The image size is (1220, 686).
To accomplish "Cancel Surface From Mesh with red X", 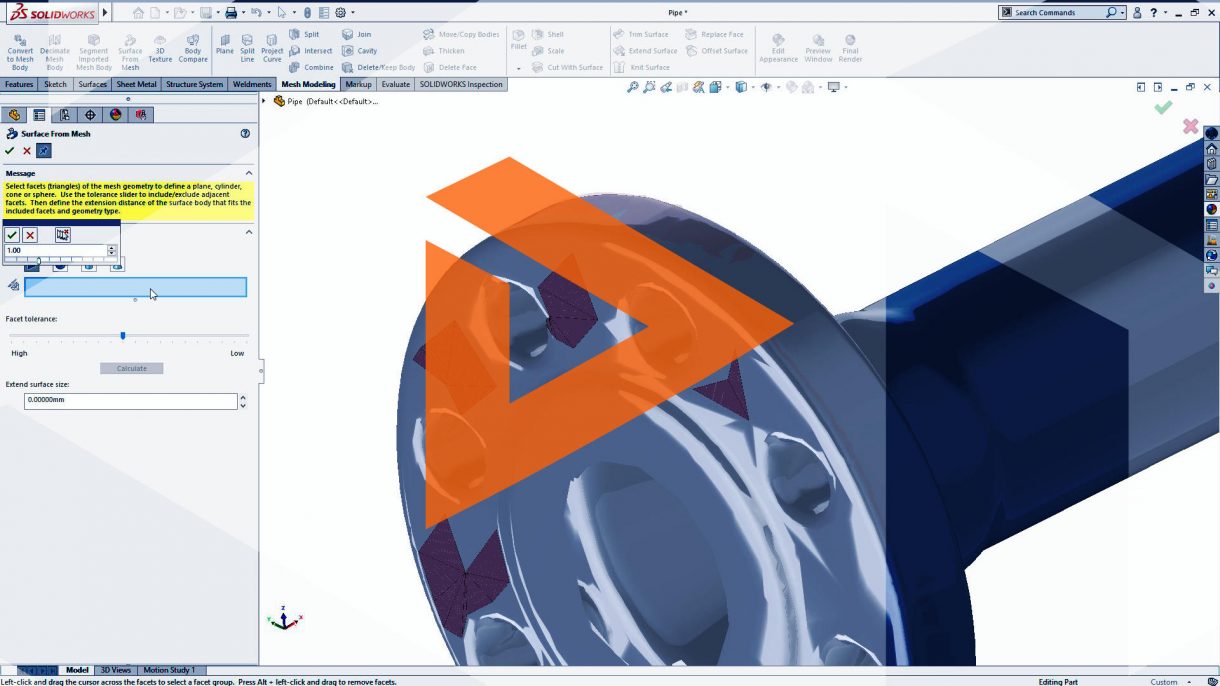I will click(27, 151).
